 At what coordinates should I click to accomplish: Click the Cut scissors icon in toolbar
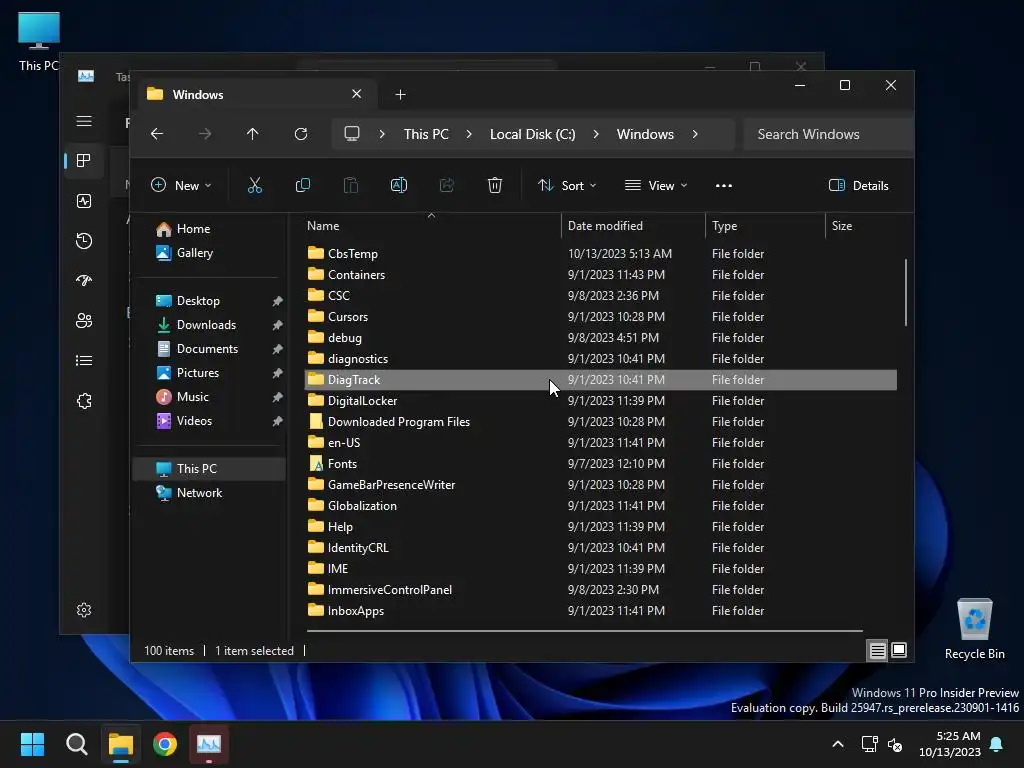(255, 186)
